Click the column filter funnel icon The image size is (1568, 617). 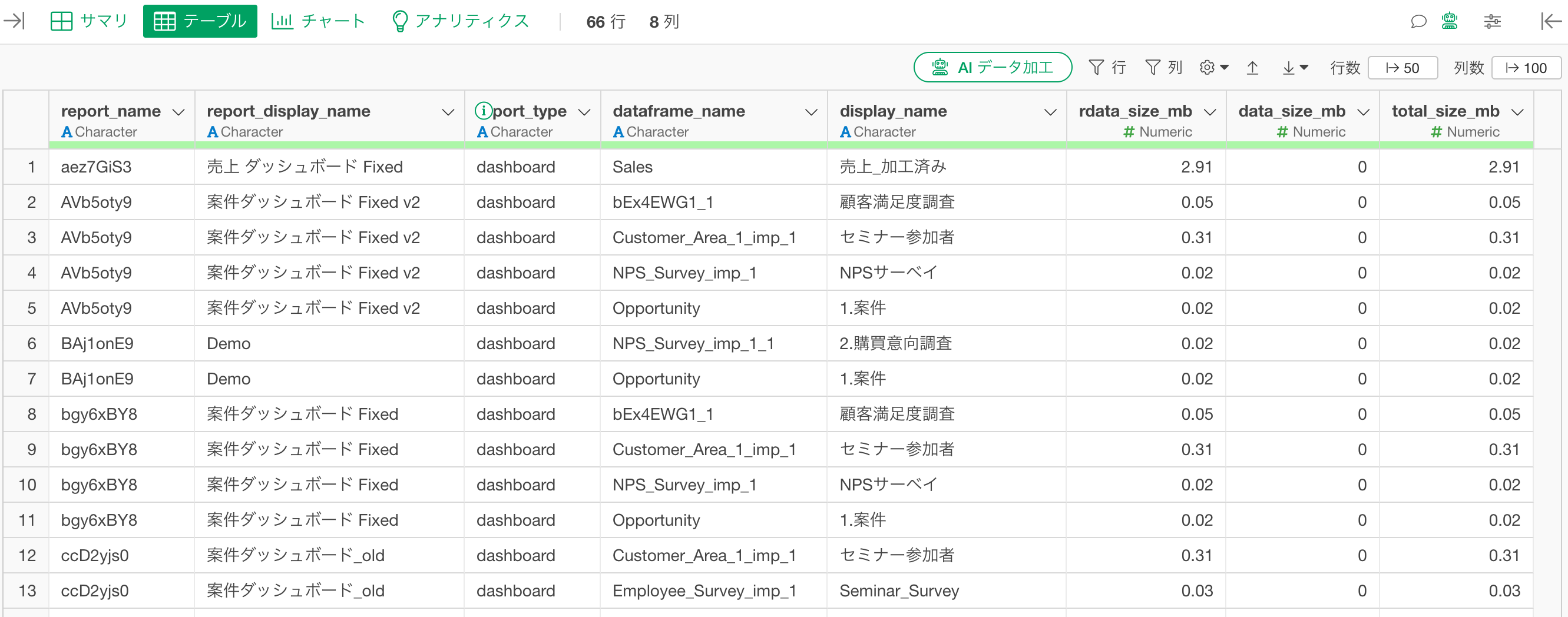pyautogui.click(x=1152, y=68)
